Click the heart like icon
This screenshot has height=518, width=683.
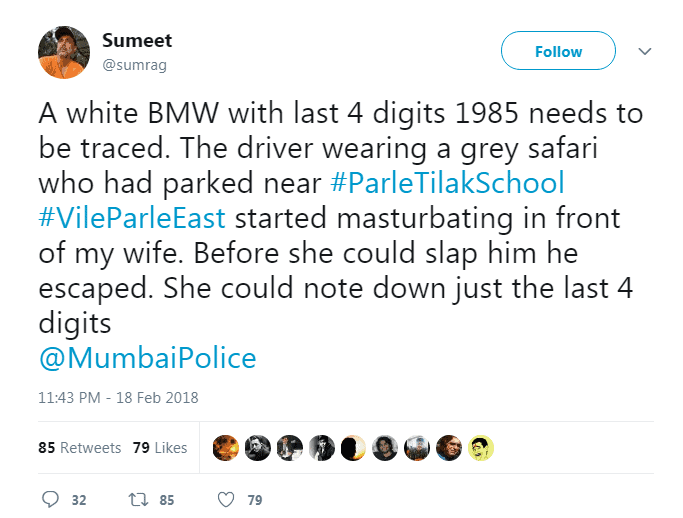[x=226, y=499]
